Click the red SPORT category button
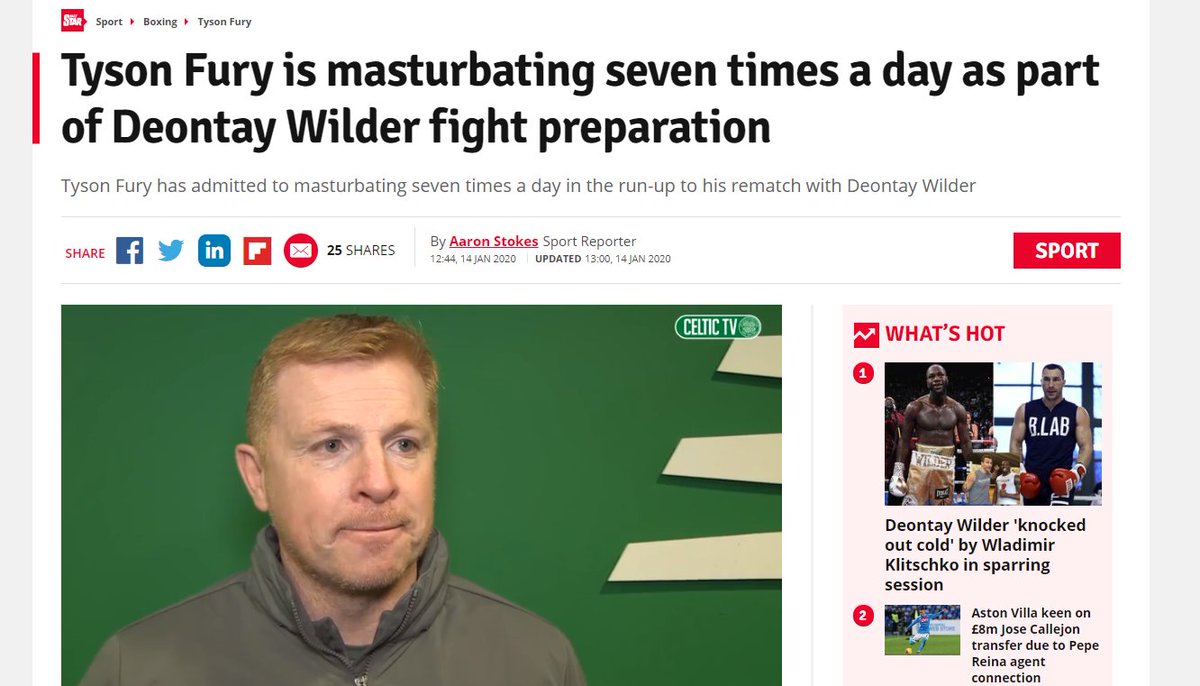Image resolution: width=1200 pixels, height=686 pixels. click(1067, 251)
